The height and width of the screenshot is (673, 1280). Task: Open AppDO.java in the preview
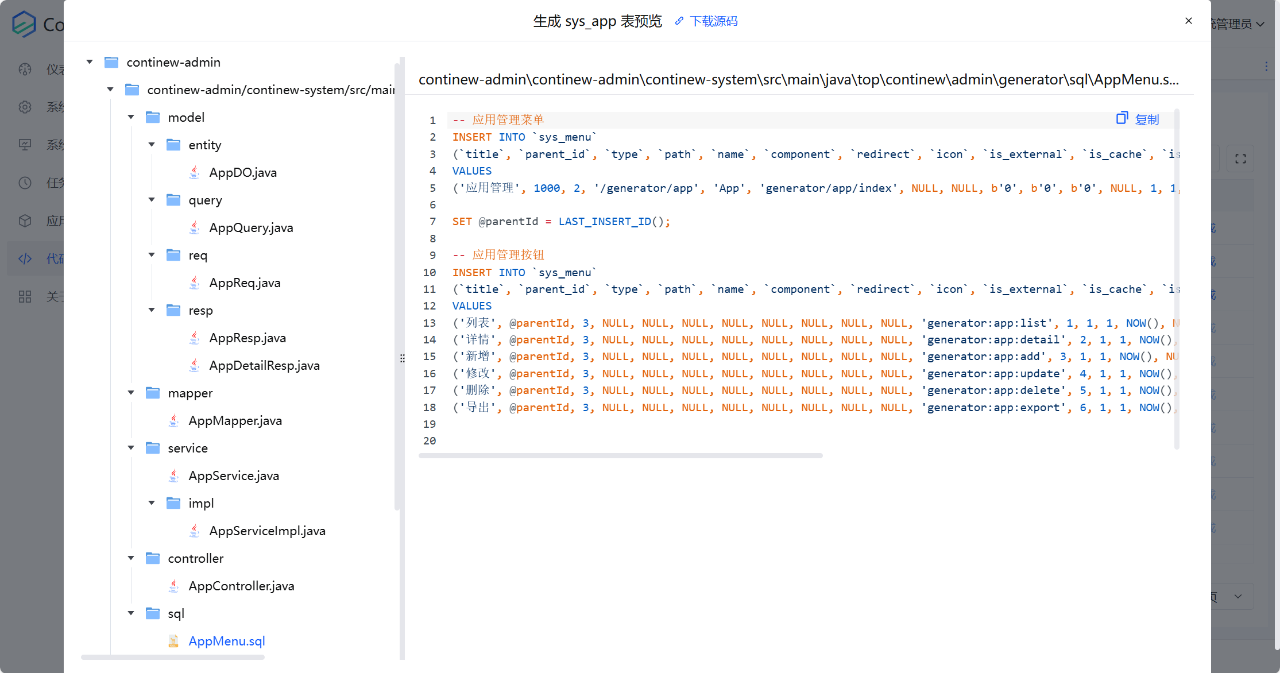(x=243, y=173)
